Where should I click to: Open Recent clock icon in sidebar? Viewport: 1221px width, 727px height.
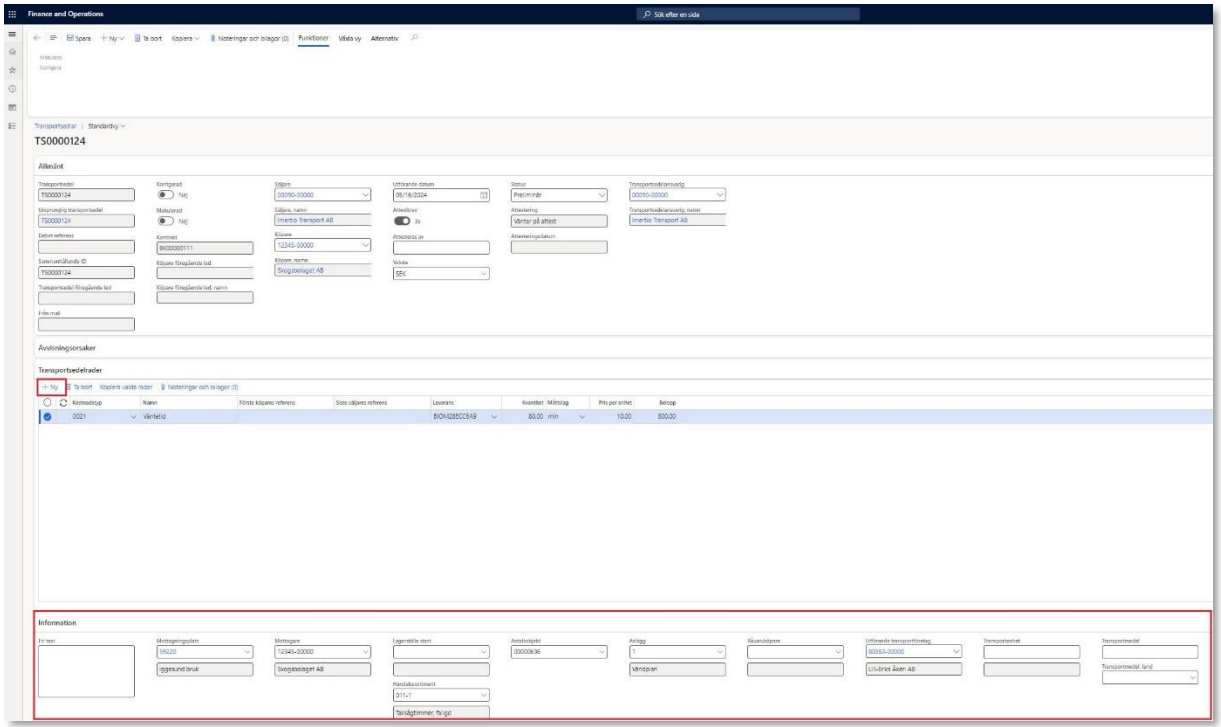coord(9,89)
